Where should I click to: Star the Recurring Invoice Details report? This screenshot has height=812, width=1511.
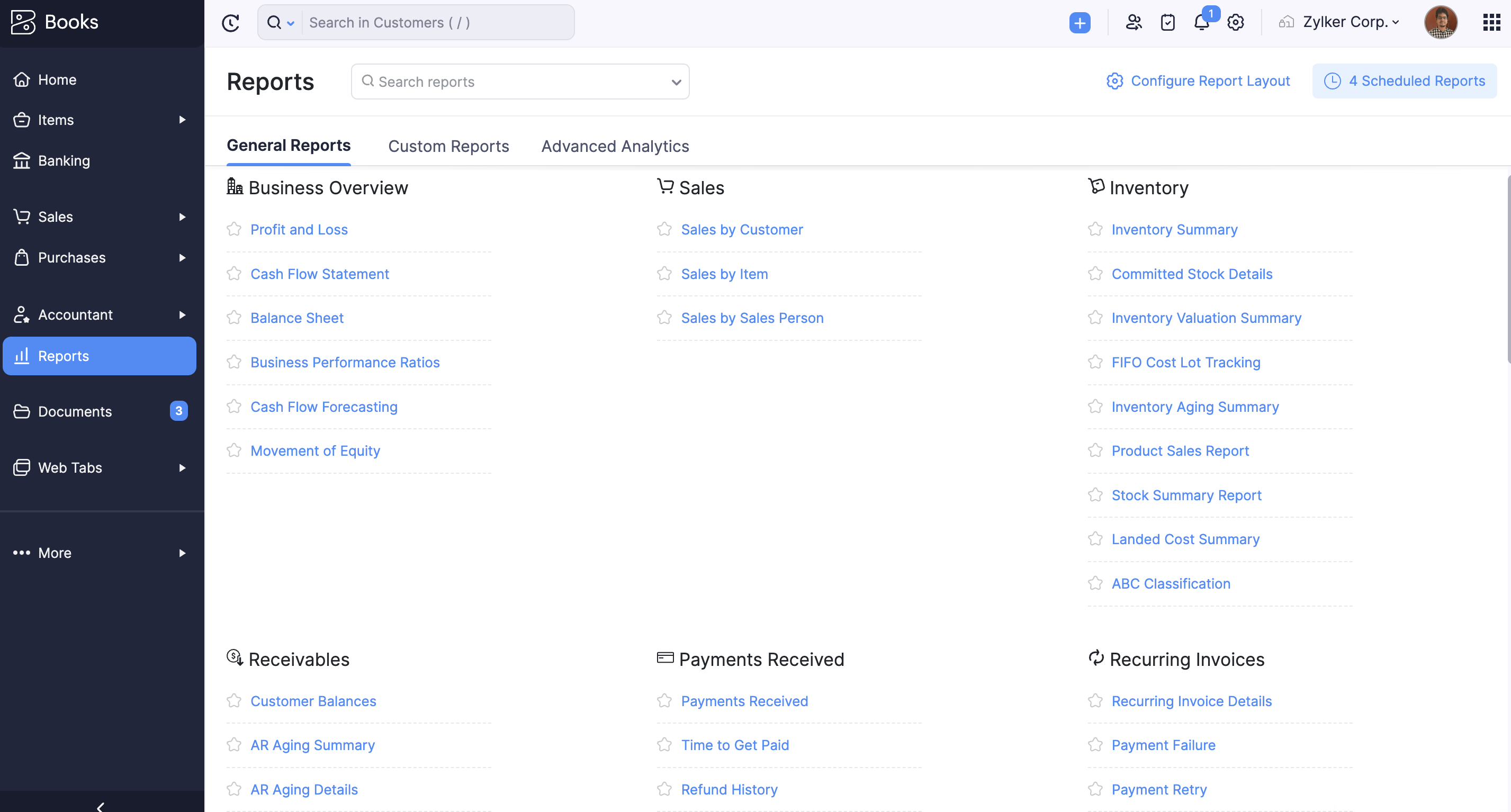[1095, 701]
